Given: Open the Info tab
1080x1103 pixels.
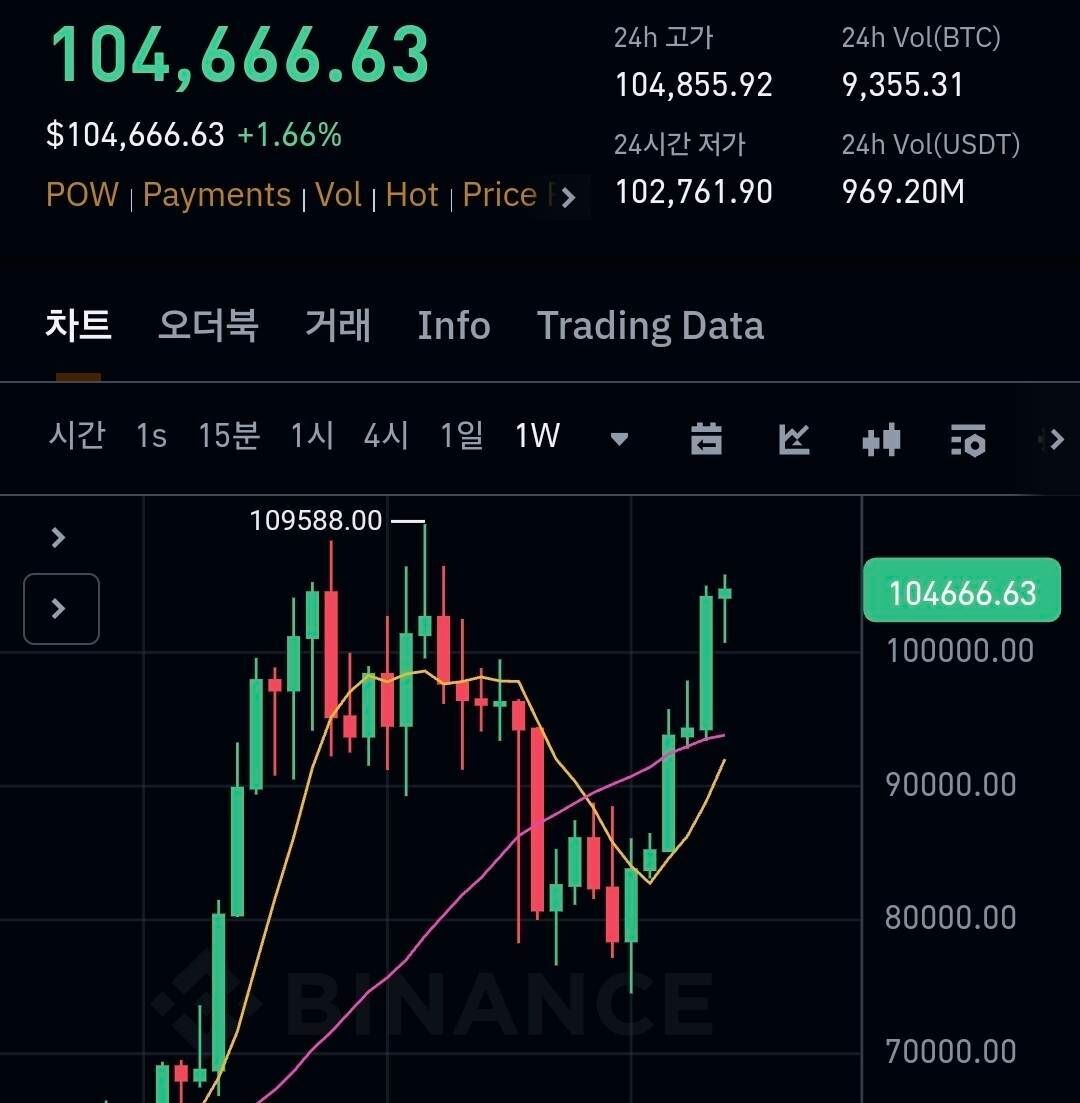Looking at the screenshot, I should tap(453, 326).
